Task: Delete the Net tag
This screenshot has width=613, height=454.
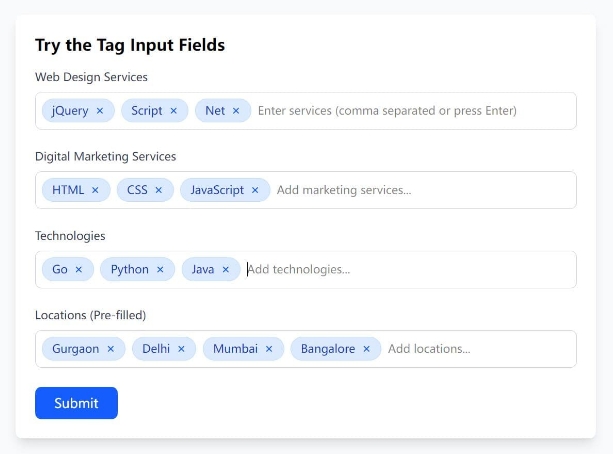Action: (x=236, y=111)
